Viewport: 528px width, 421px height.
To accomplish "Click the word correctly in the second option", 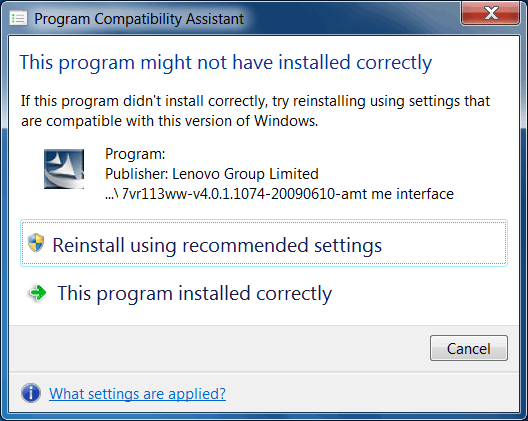I will point(294,294).
